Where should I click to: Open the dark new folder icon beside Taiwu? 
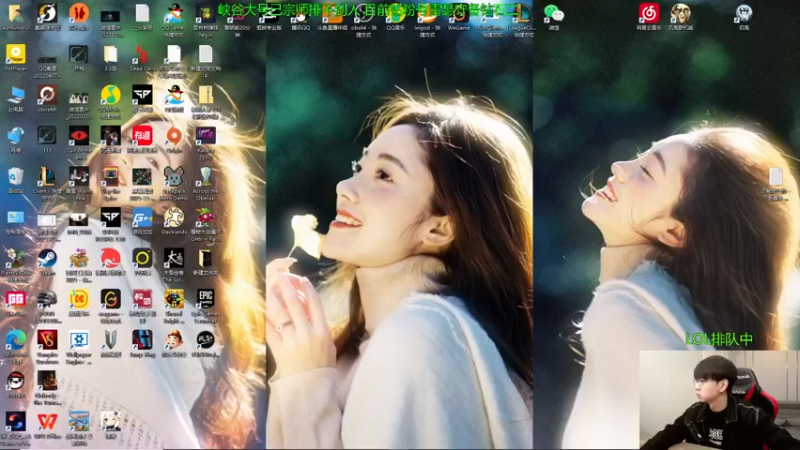point(206,259)
